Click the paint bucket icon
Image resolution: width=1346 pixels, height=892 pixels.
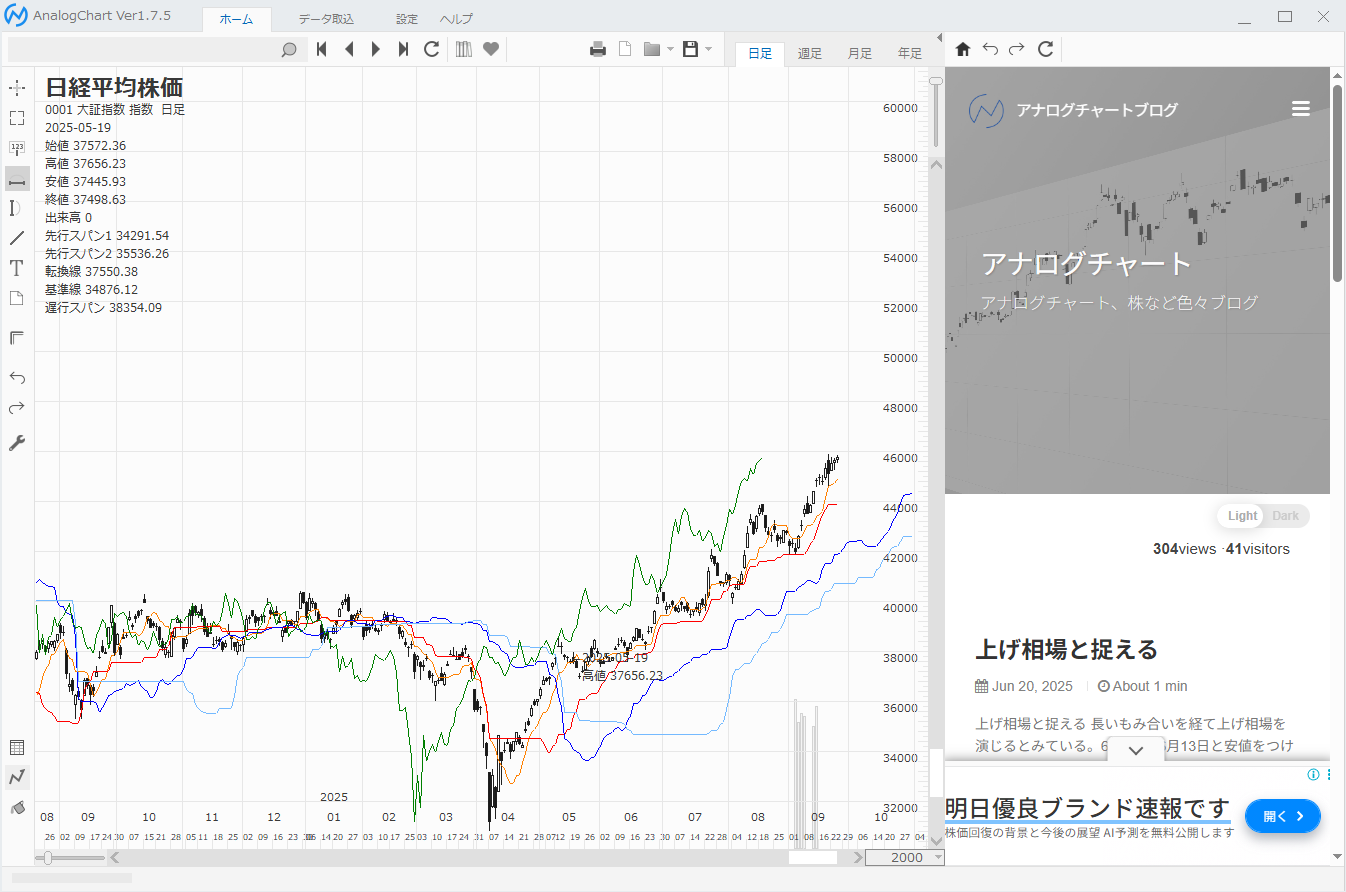[17, 807]
